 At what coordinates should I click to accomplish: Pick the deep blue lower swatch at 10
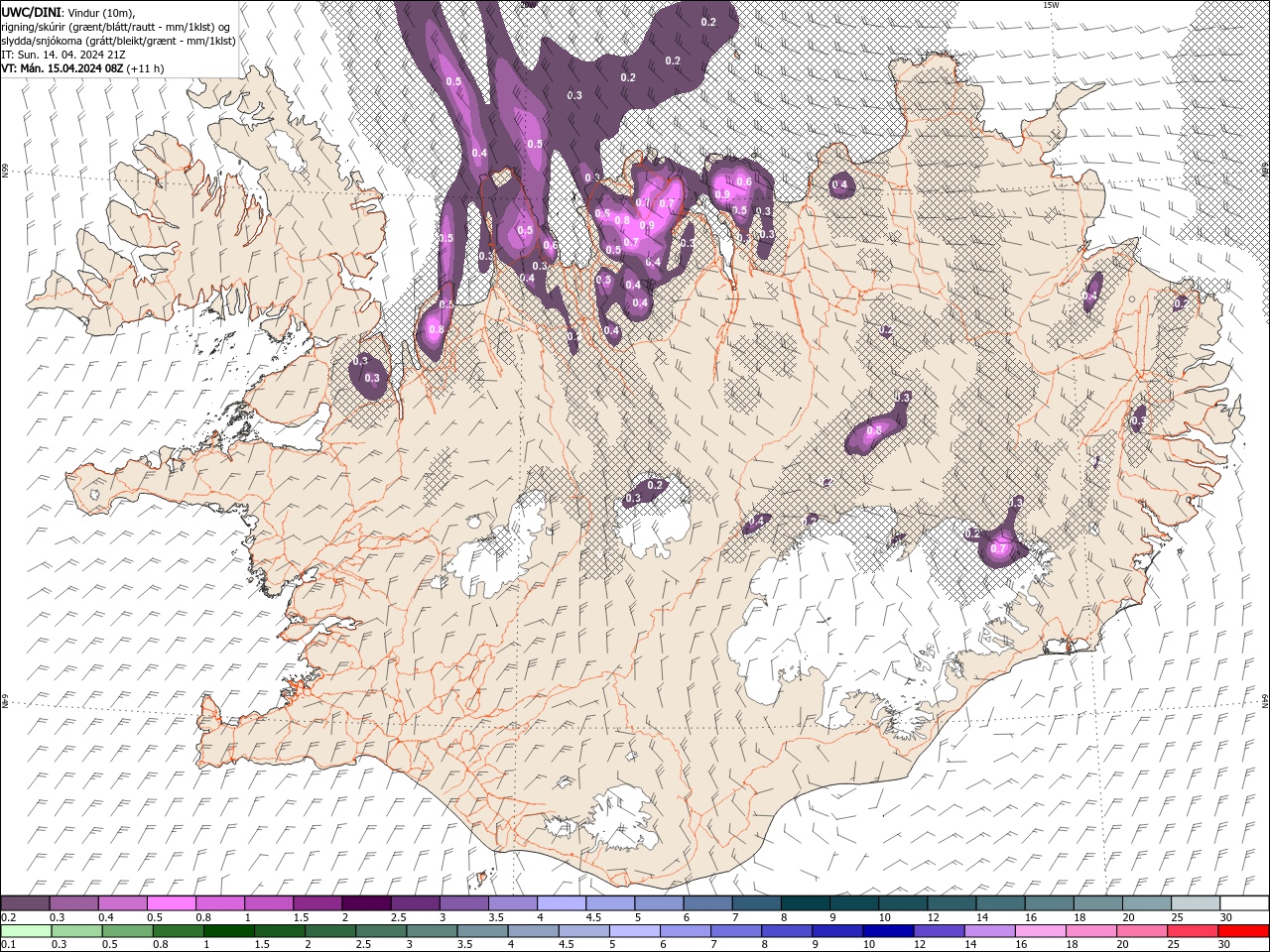(888, 931)
